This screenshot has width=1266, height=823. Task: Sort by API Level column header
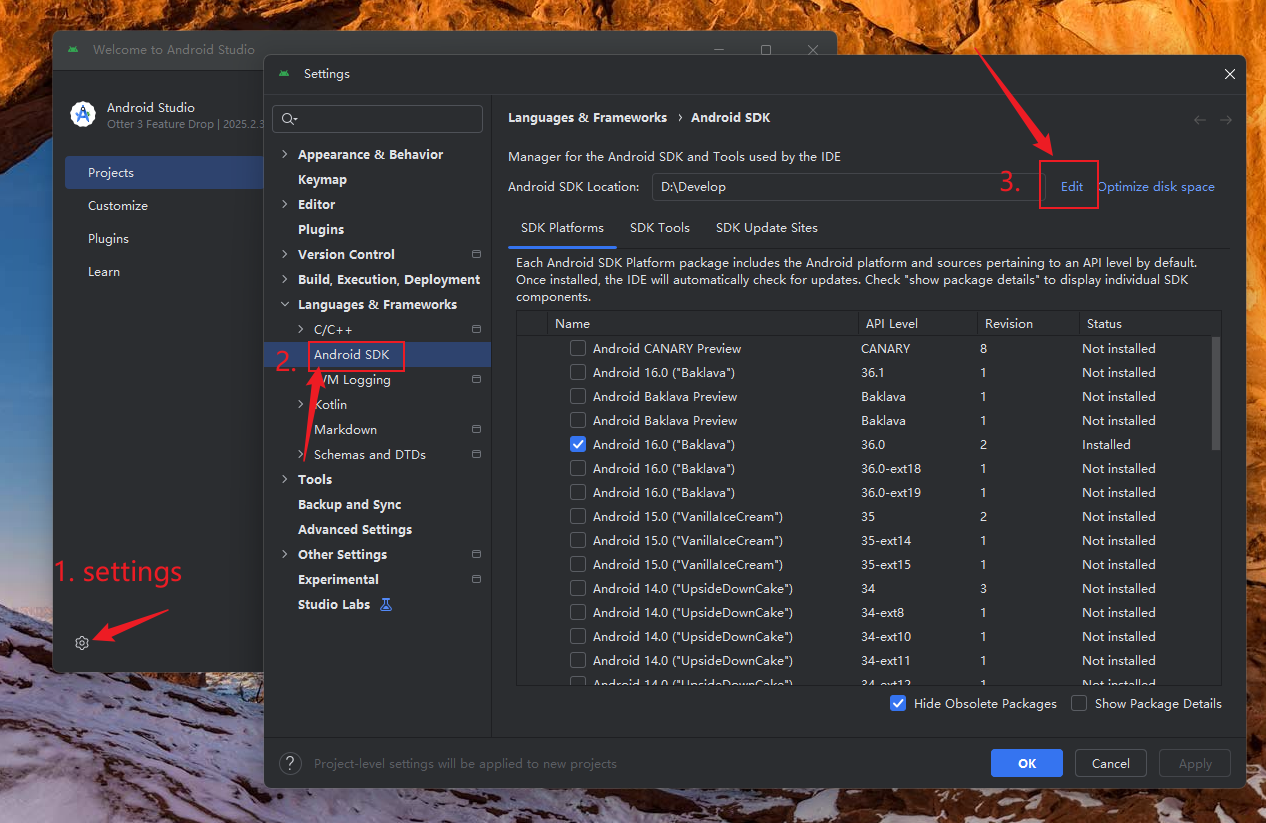(x=917, y=323)
